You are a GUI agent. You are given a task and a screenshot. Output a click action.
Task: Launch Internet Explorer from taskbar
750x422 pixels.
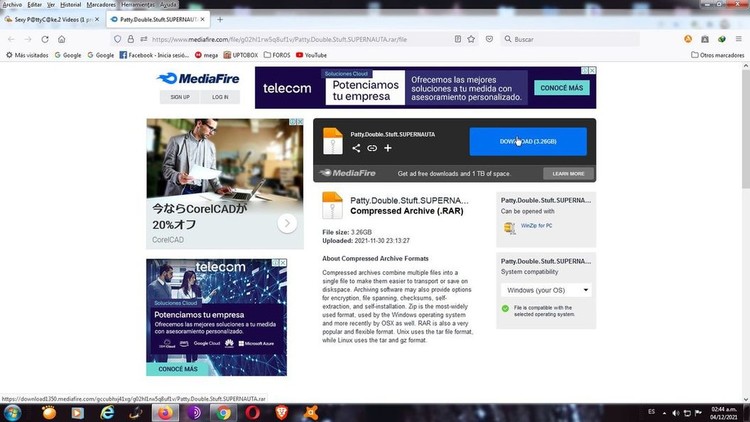[x=107, y=412]
